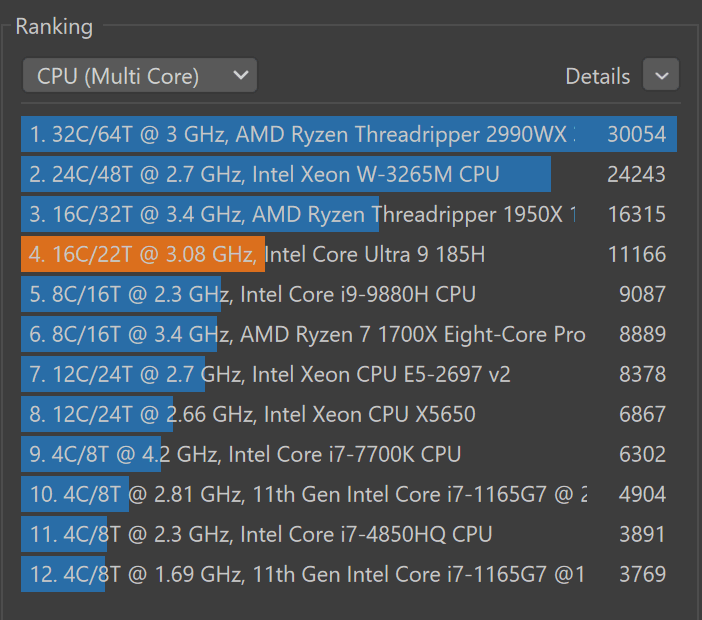The height and width of the screenshot is (620, 702).
Task: Select i7-1165G7 at 1.69 GHz row
Action: point(349,574)
